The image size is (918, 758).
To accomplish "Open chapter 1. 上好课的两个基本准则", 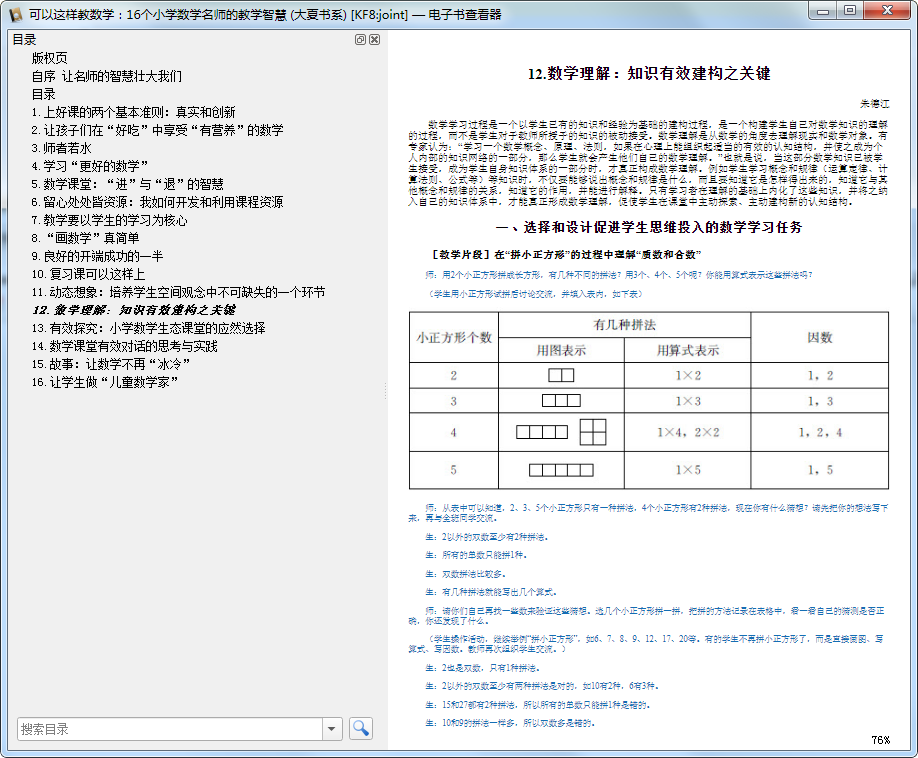I will [133, 112].
